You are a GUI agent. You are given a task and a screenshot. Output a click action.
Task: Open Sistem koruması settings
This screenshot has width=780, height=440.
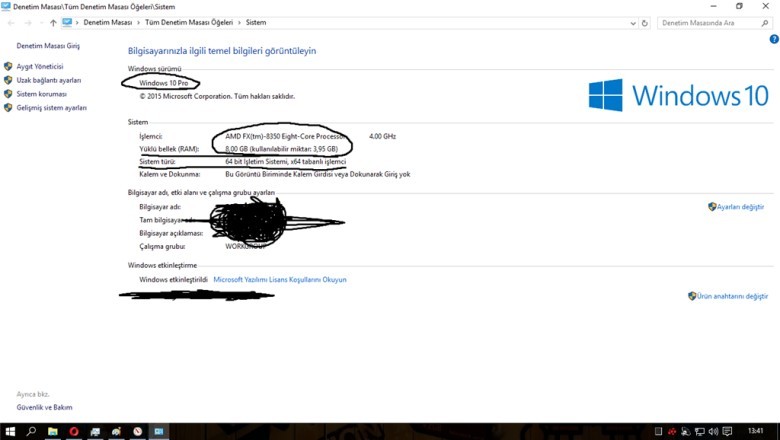pyautogui.click(x=41, y=94)
